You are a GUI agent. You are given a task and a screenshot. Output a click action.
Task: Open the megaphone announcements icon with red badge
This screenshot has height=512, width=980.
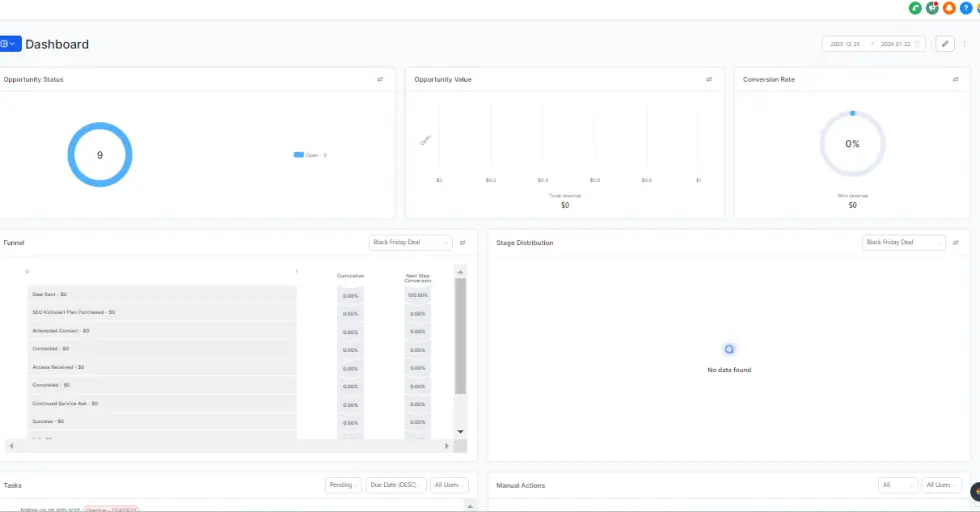tap(932, 8)
